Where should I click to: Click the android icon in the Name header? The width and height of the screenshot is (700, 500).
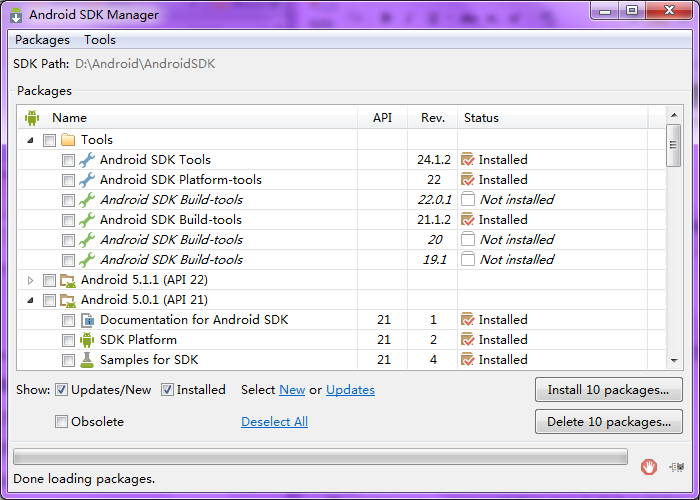(x=32, y=118)
